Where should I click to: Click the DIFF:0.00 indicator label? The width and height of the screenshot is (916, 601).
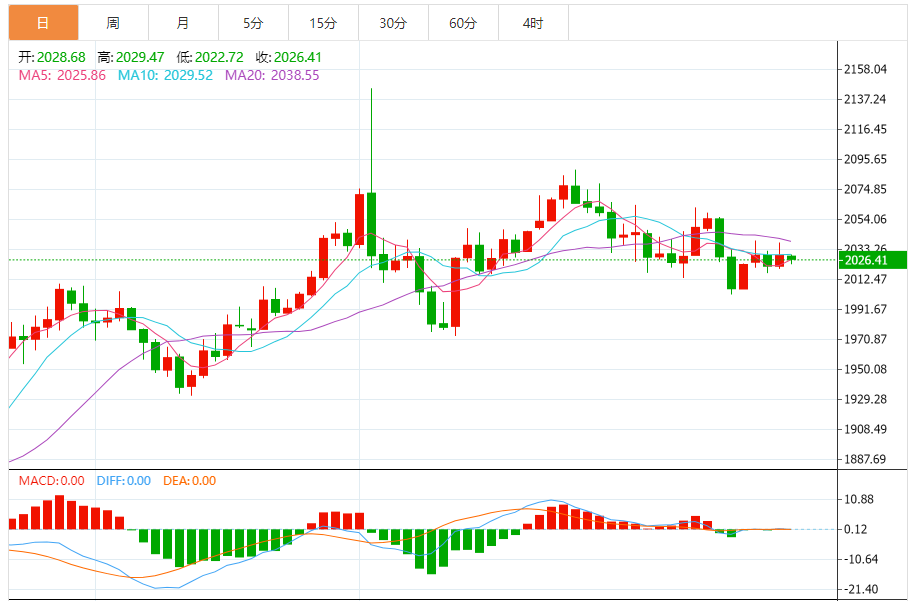click(x=124, y=481)
